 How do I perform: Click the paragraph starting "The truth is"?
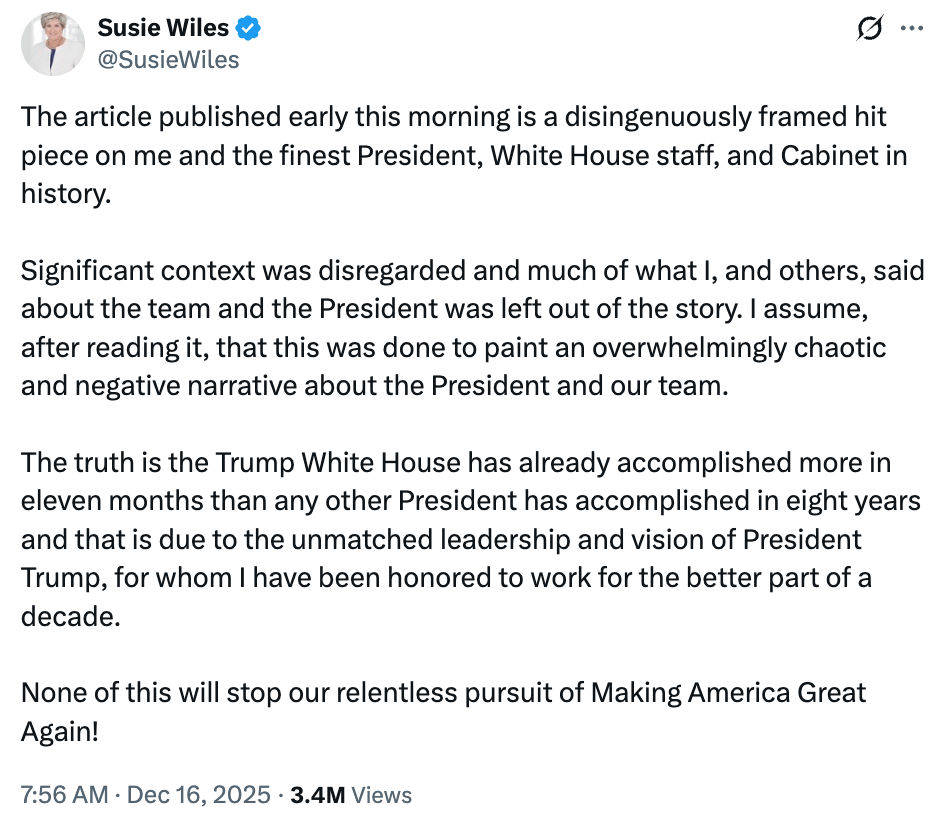(x=471, y=539)
